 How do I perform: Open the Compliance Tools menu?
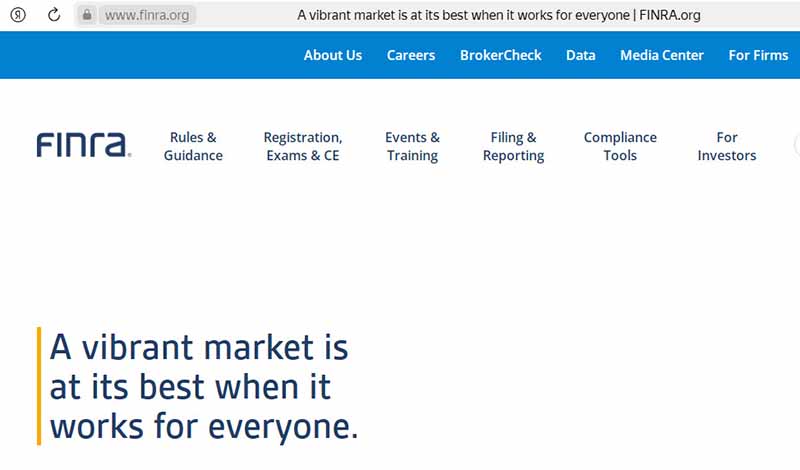[x=620, y=146]
